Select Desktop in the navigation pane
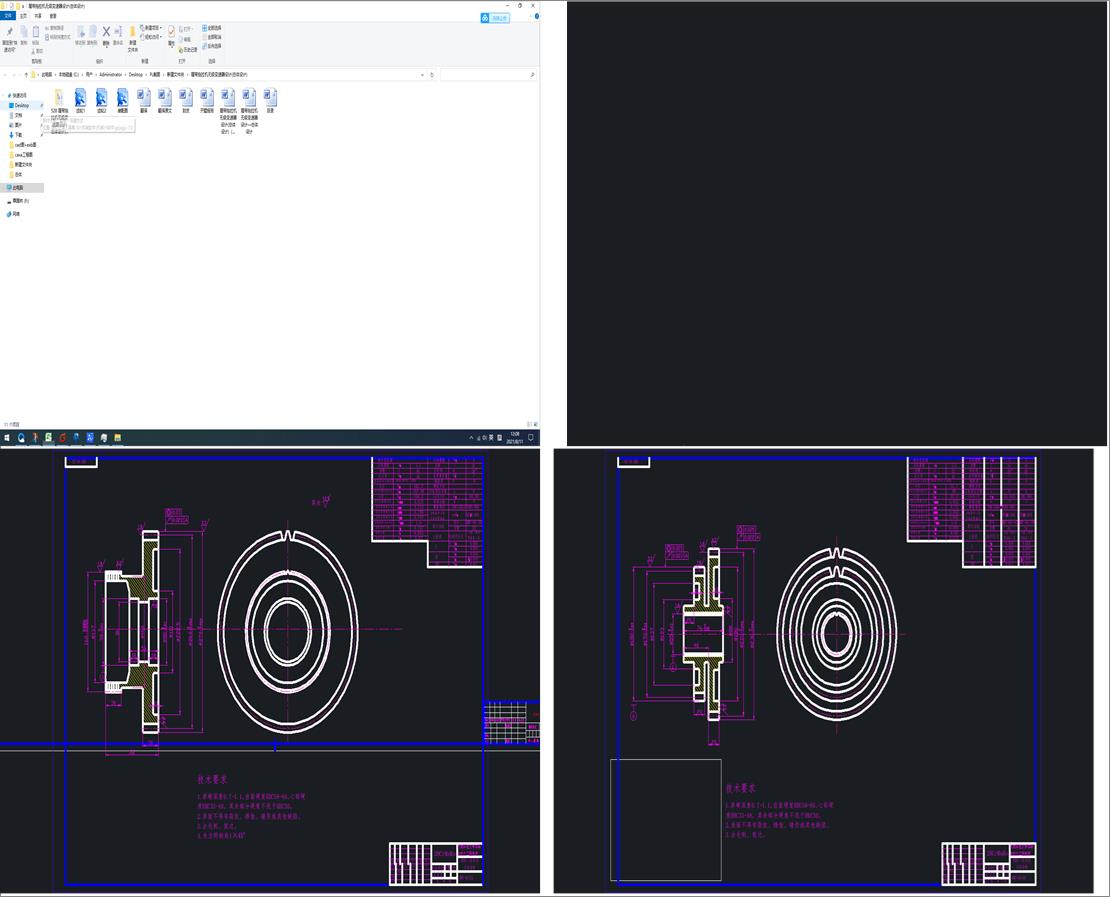The height and width of the screenshot is (897, 1110). [x=22, y=105]
